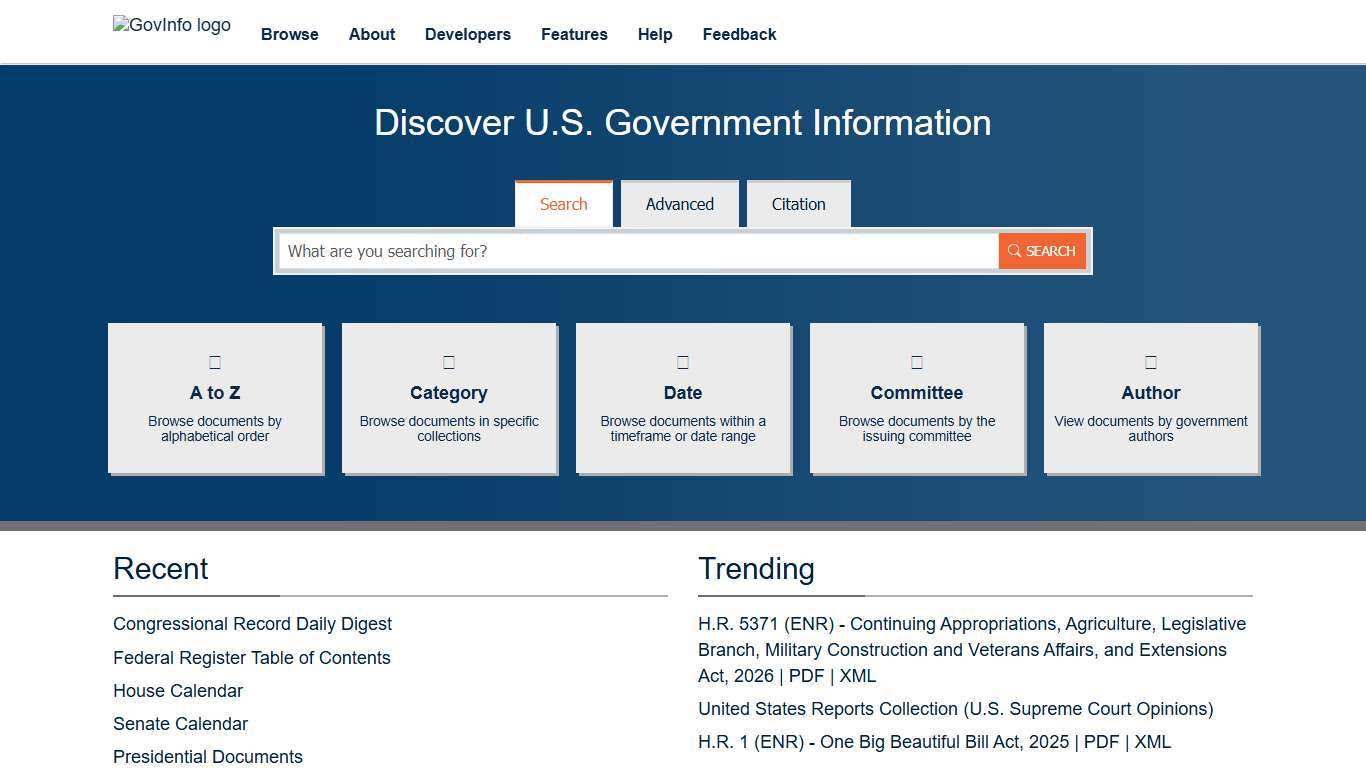This screenshot has width=1366, height=768.
Task: Open Congressional Record Daily Digest
Action: click(252, 624)
